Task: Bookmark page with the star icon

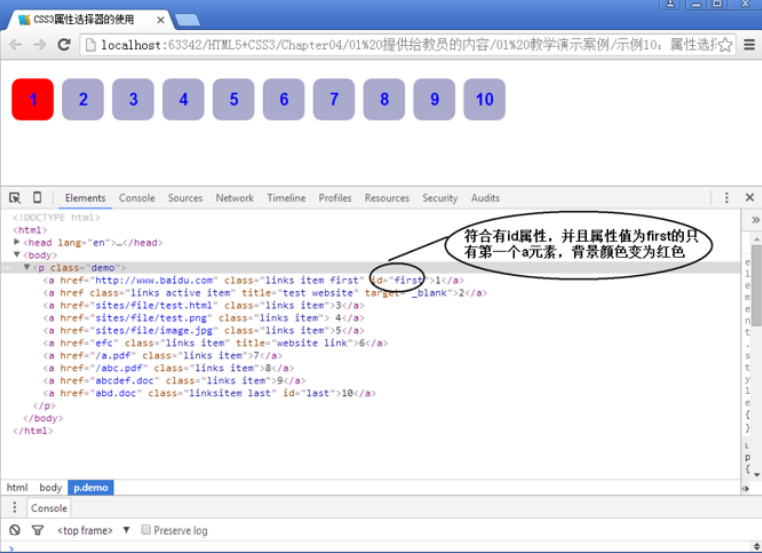Action: [725, 45]
